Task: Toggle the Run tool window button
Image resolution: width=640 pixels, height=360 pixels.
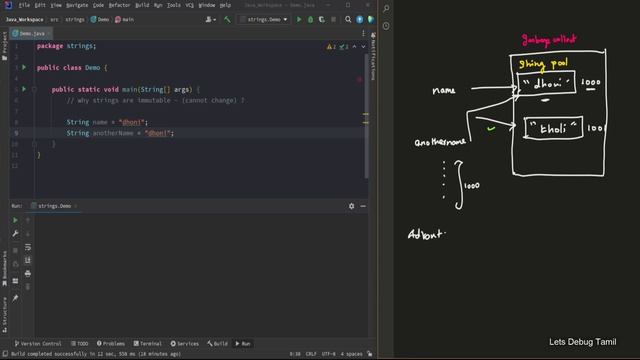Action: point(243,344)
